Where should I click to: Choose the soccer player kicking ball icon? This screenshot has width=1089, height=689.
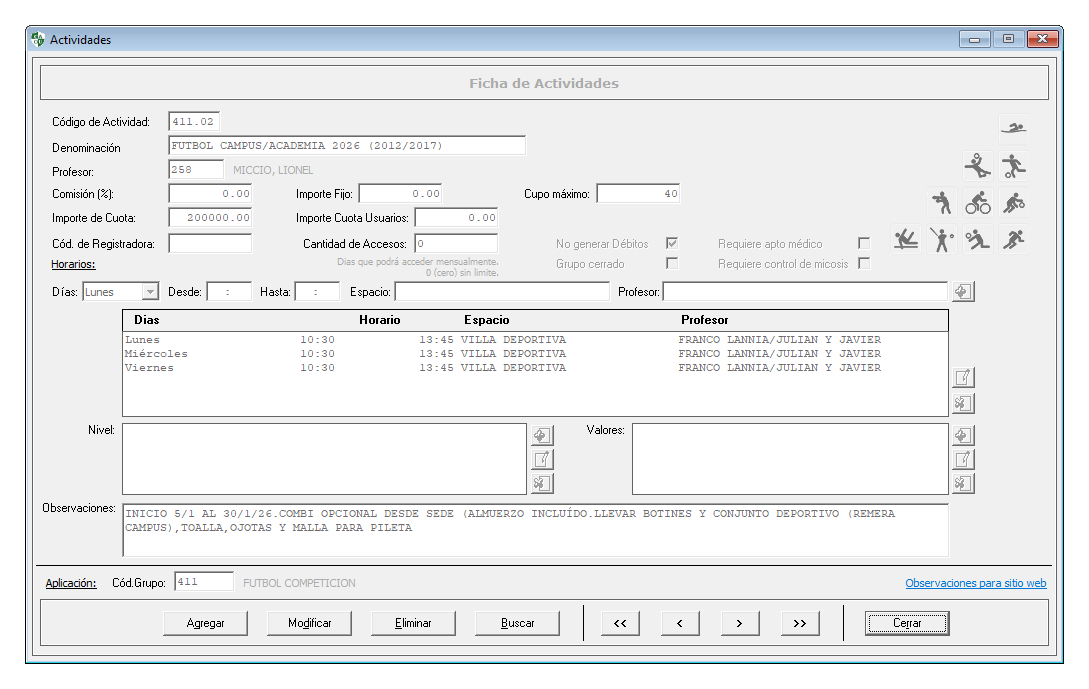point(1013,165)
